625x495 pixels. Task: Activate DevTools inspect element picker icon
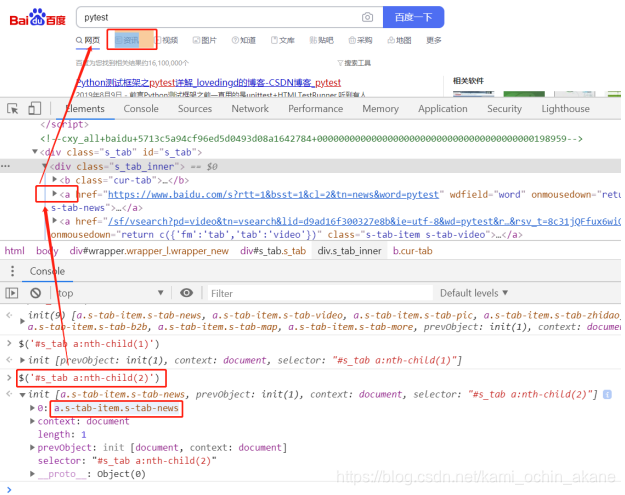coord(13,108)
